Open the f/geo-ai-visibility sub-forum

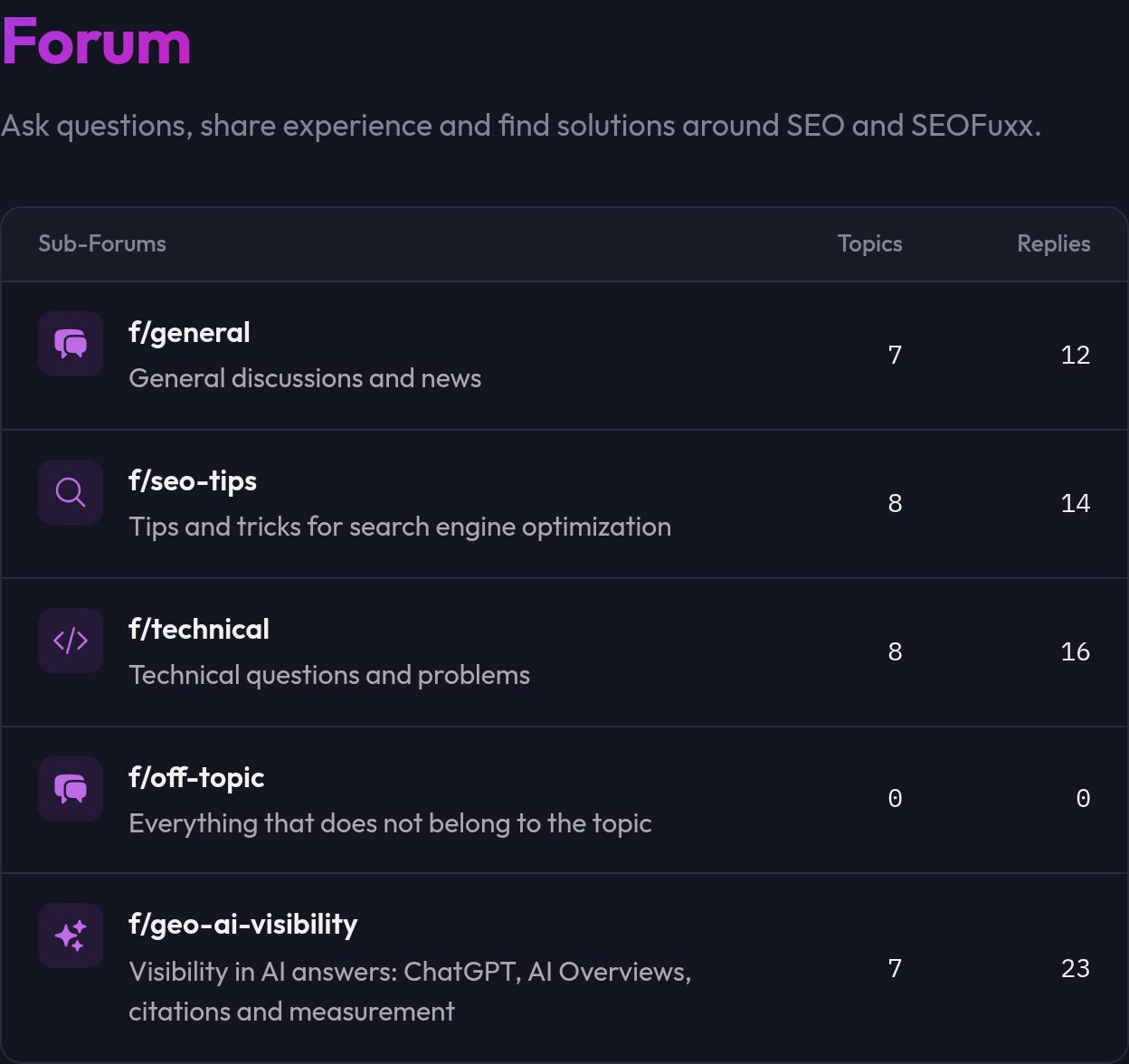pyautogui.click(x=243, y=925)
